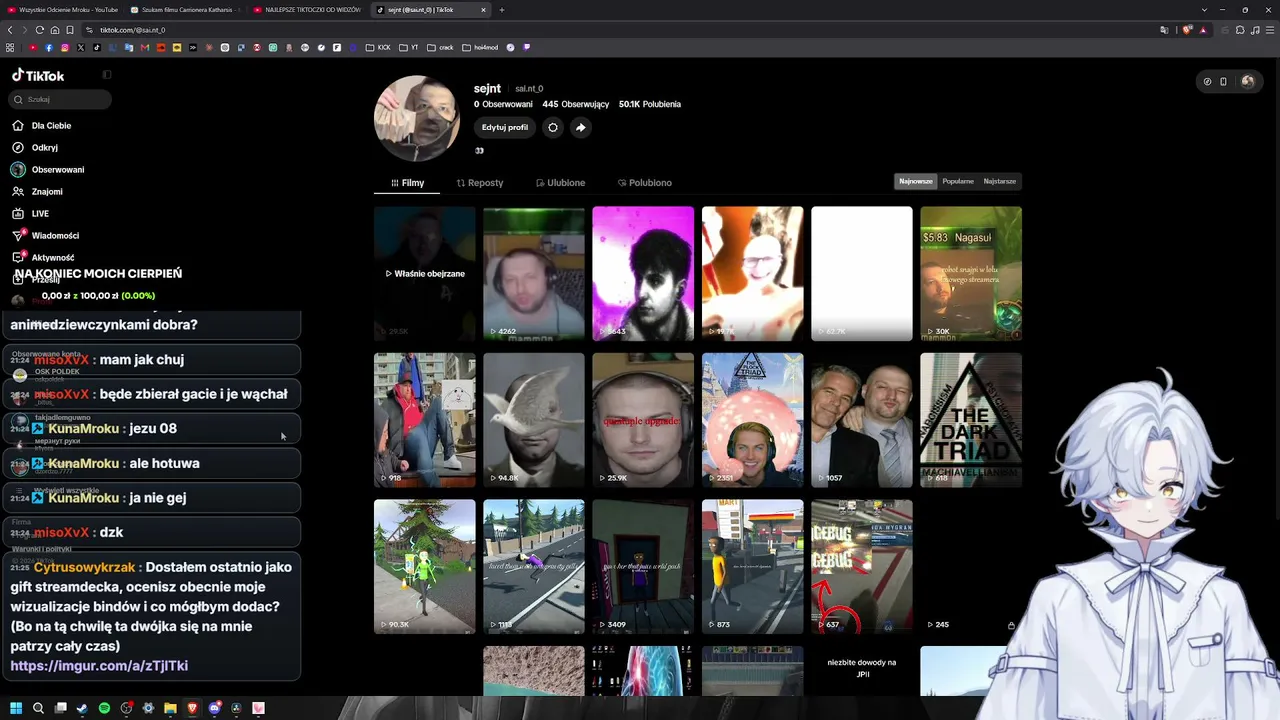The image size is (1280, 720).
Task: Click the TikTok top-right phone app icon
Action: [x=1223, y=82]
